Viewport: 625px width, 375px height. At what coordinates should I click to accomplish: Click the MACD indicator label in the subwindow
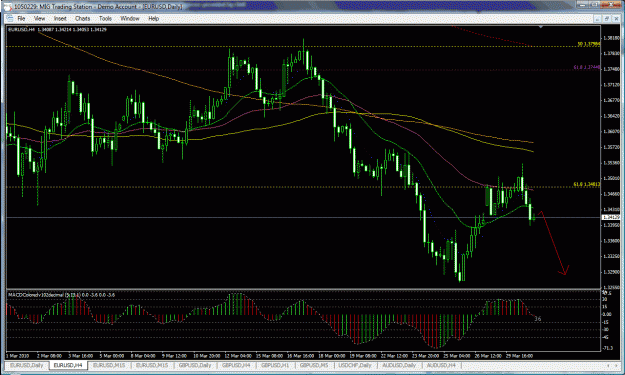coord(61,295)
